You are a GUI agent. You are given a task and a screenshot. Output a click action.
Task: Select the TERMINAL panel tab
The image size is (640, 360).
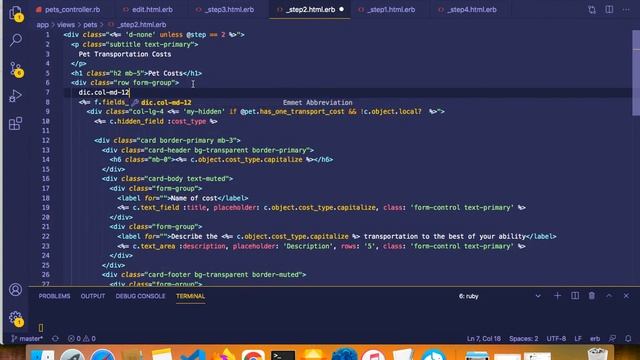pyautogui.click(x=190, y=296)
